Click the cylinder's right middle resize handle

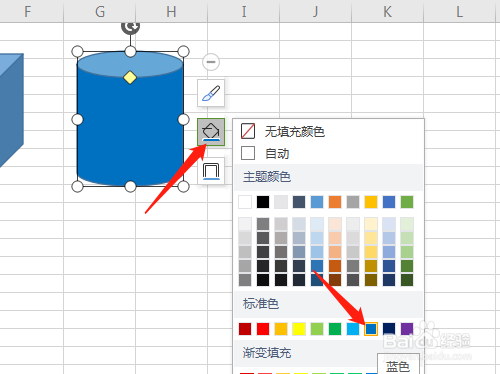183,119
